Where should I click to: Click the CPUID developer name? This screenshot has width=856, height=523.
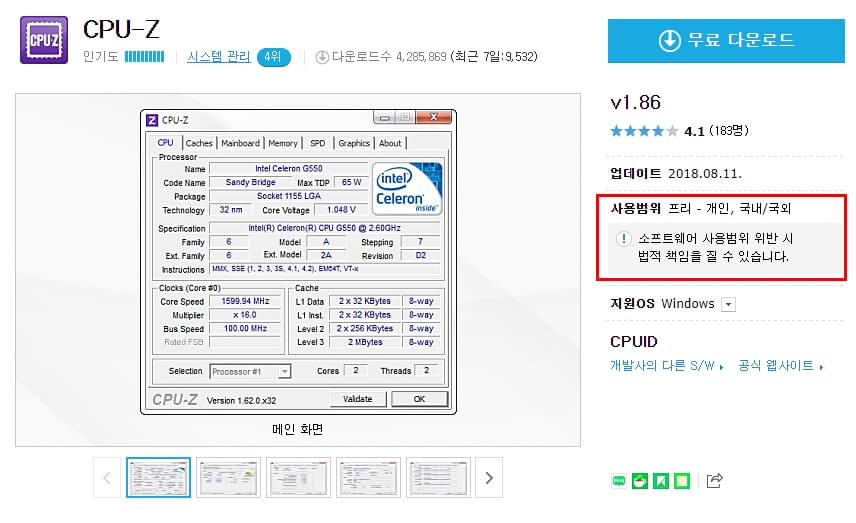click(x=634, y=342)
